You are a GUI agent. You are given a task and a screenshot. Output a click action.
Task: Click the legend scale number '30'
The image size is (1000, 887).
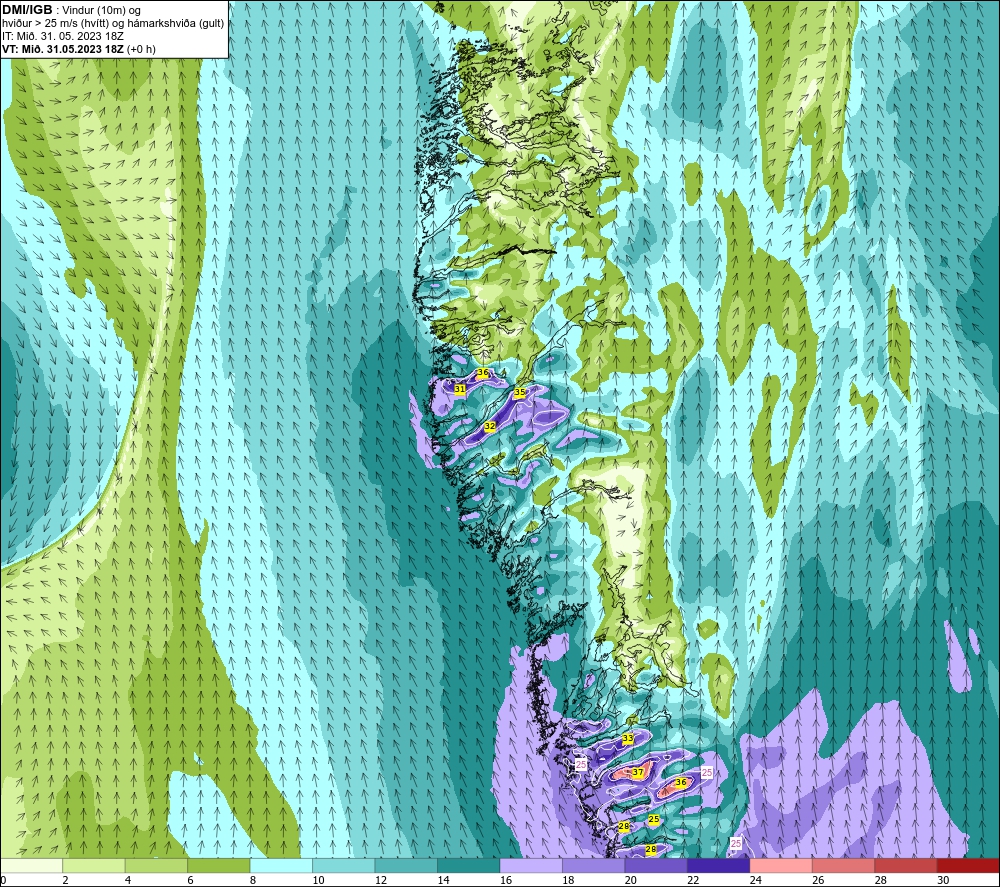(943, 880)
